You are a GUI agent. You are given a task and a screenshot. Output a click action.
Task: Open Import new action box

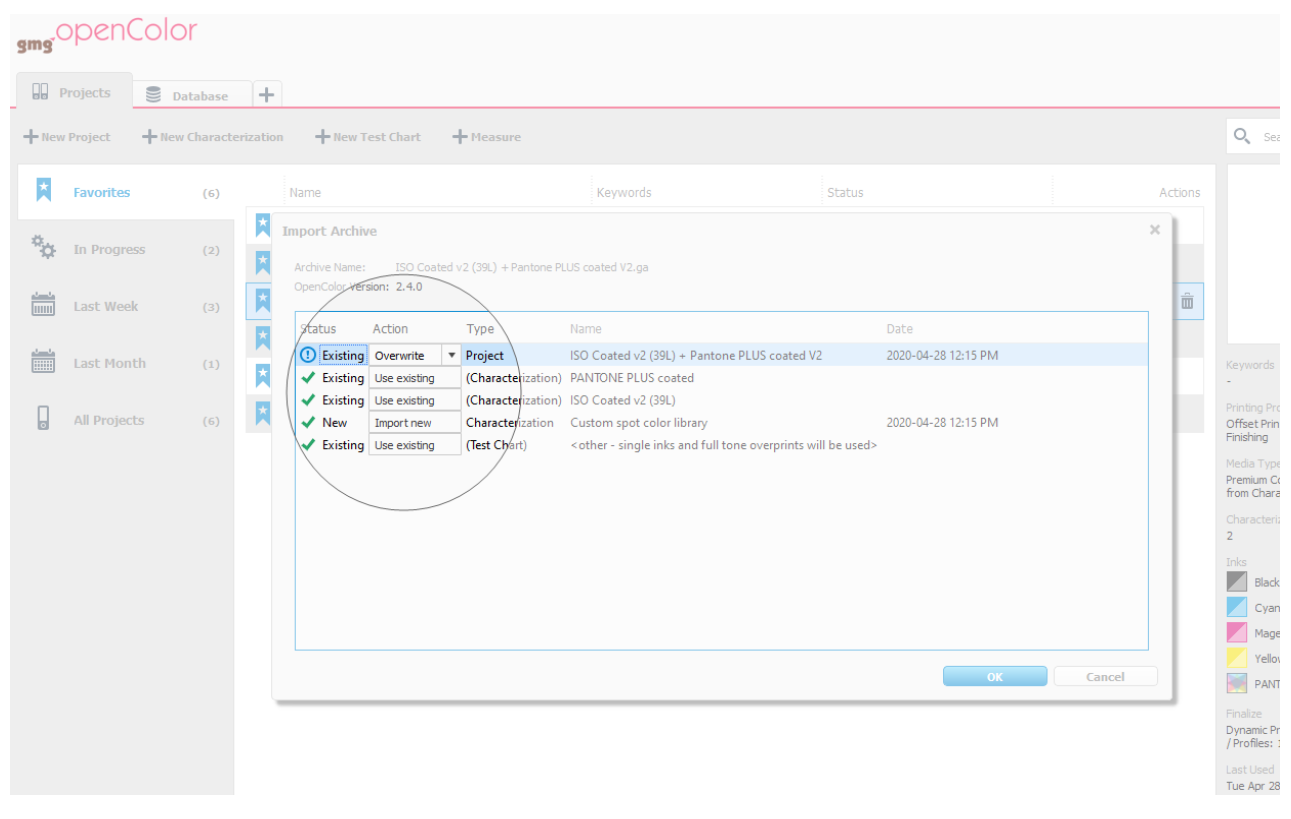[x=415, y=423]
